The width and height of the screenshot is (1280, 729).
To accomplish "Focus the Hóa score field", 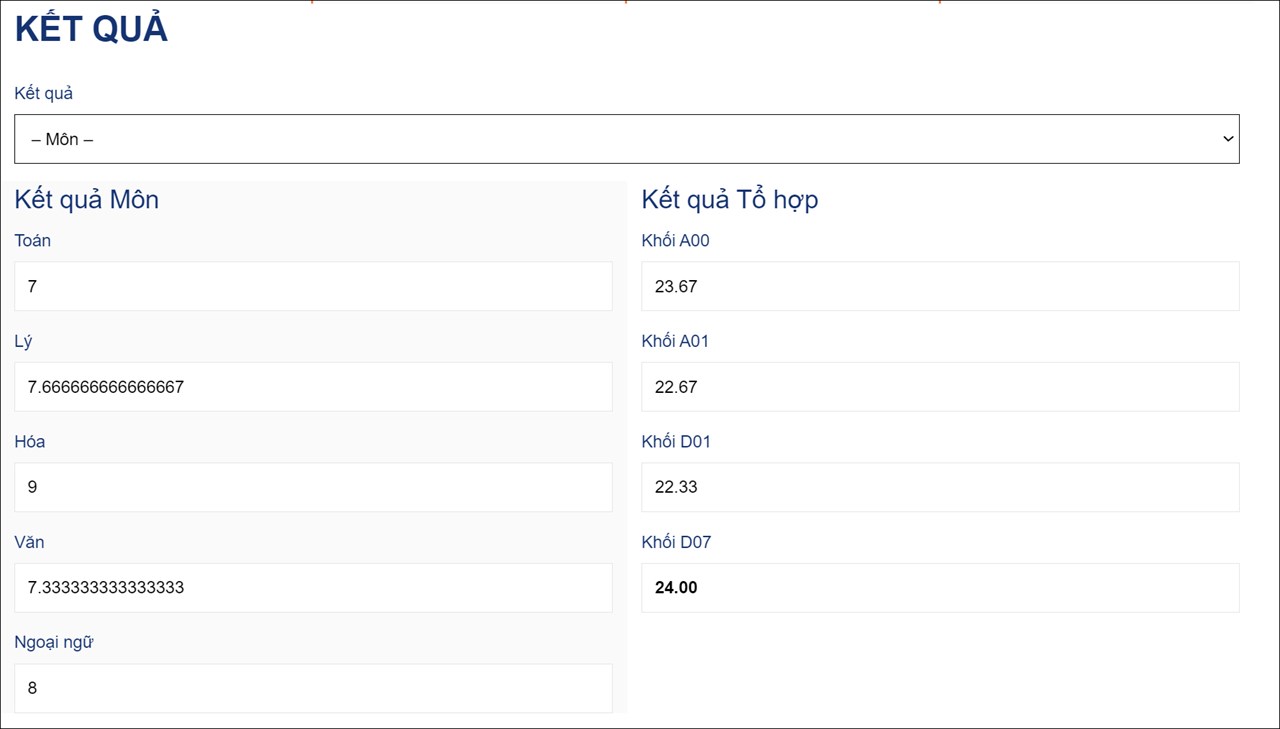I will [x=313, y=487].
